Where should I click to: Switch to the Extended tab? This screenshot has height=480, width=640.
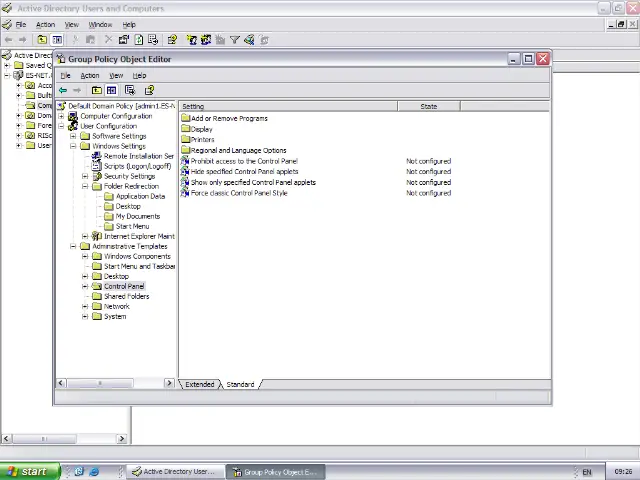(x=200, y=384)
